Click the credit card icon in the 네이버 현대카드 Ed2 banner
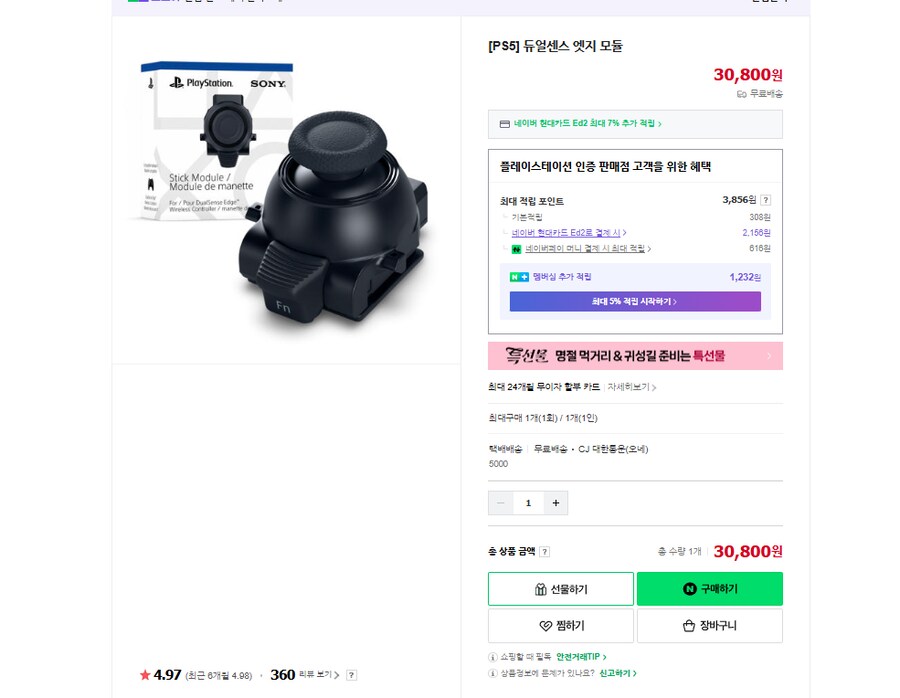Screen dimensions: 900x698 point(503,123)
